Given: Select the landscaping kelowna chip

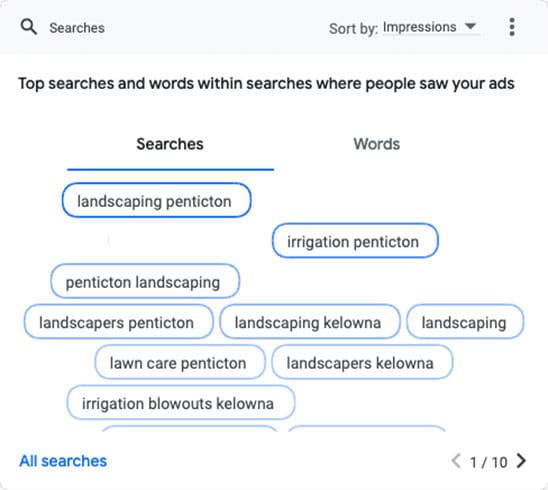Looking at the screenshot, I should tap(310, 322).
